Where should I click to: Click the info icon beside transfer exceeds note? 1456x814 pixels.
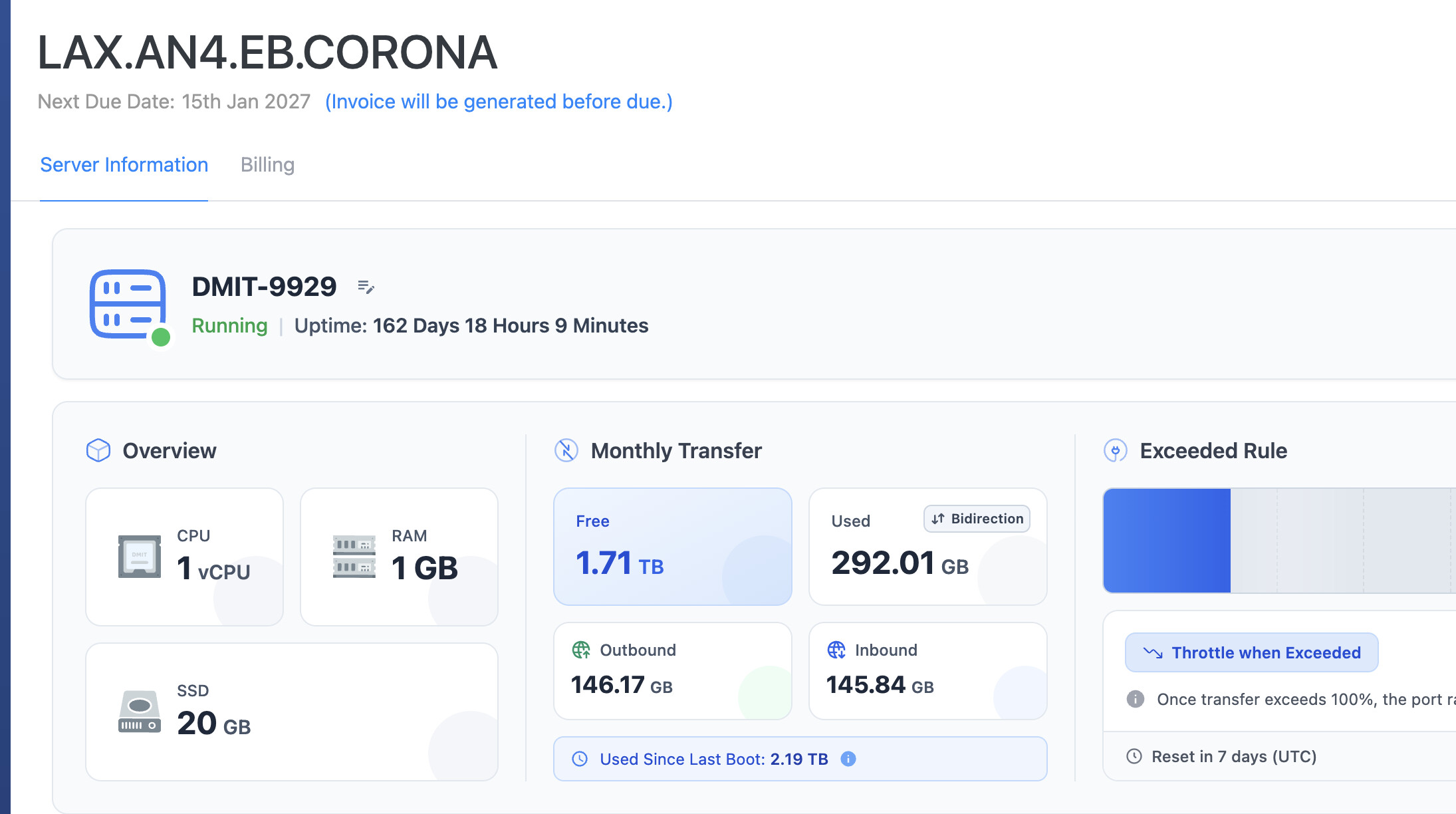(x=1136, y=699)
